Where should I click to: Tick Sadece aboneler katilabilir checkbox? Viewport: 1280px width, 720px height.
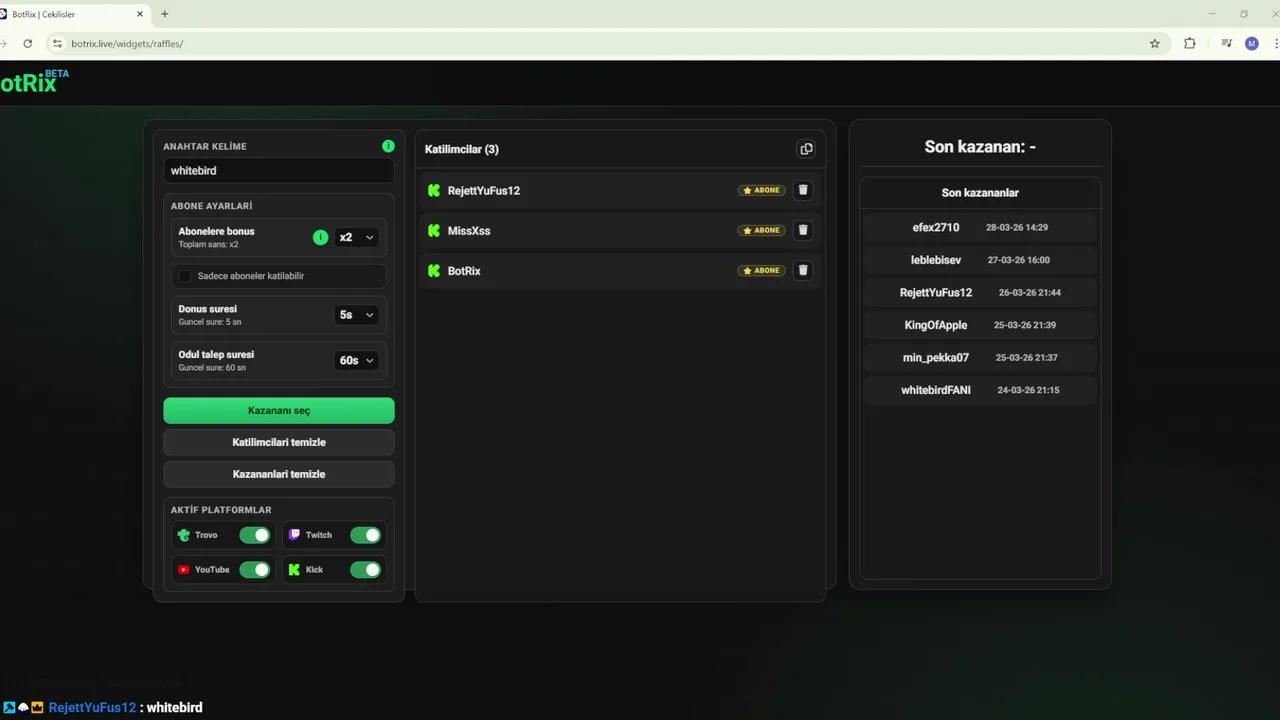coord(185,276)
